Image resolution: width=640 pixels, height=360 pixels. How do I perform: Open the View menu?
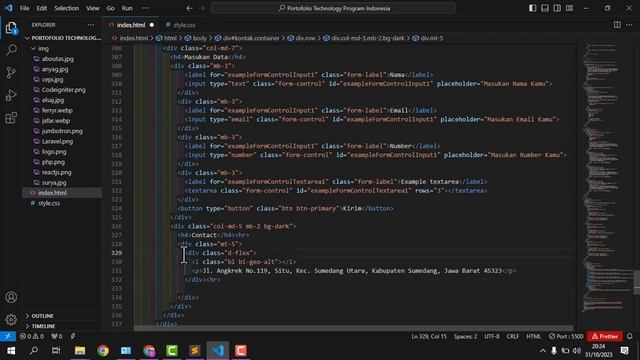(x=93, y=8)
